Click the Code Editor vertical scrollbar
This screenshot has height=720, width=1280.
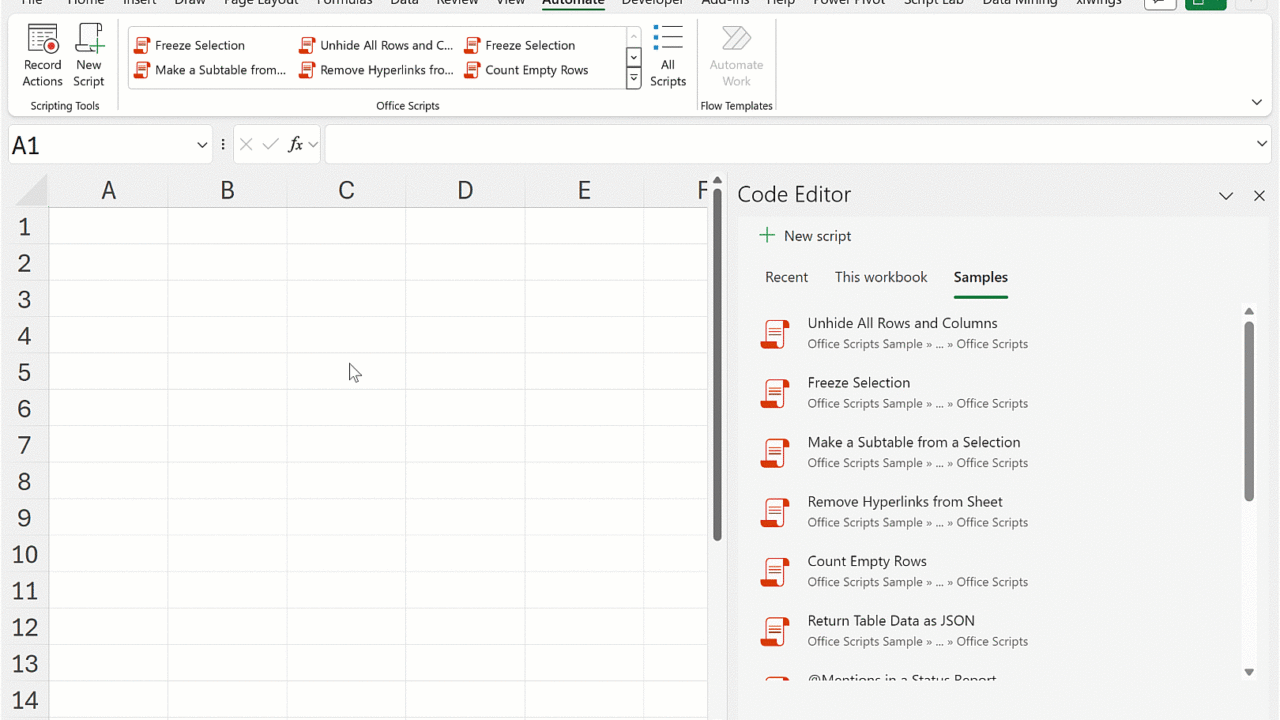click(x=1249, y=410)
